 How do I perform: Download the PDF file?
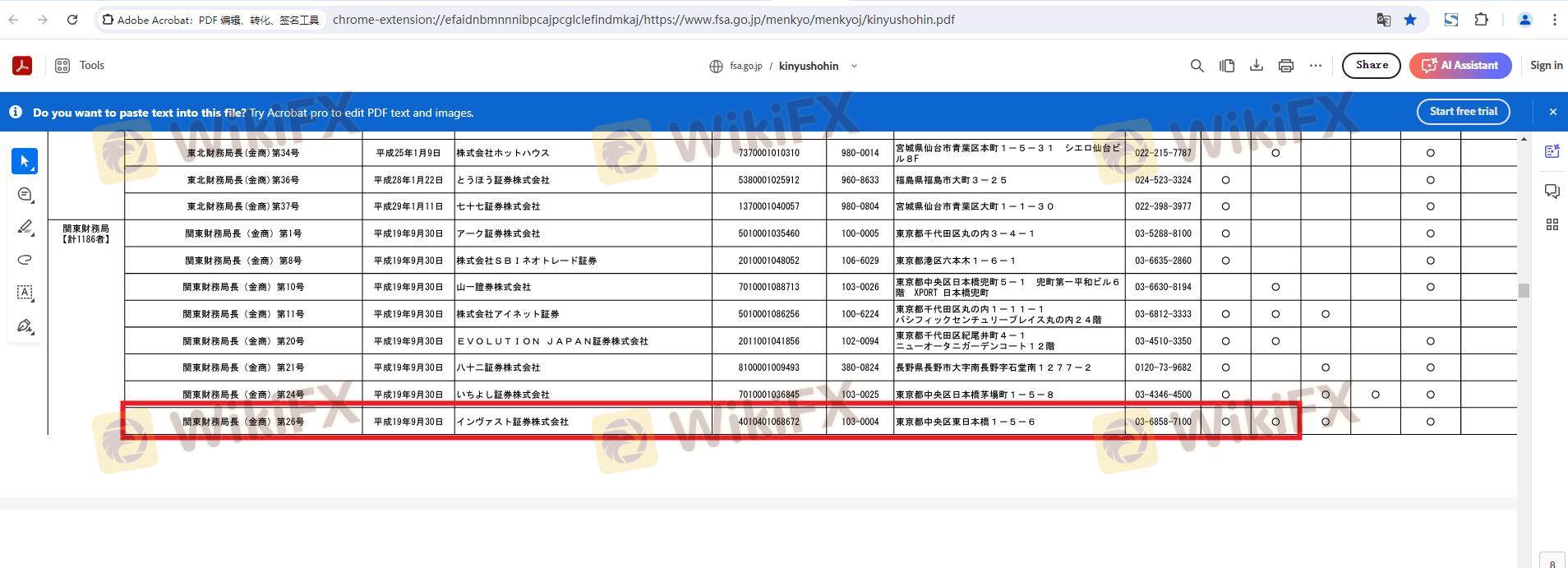(x=1256, y=66)
